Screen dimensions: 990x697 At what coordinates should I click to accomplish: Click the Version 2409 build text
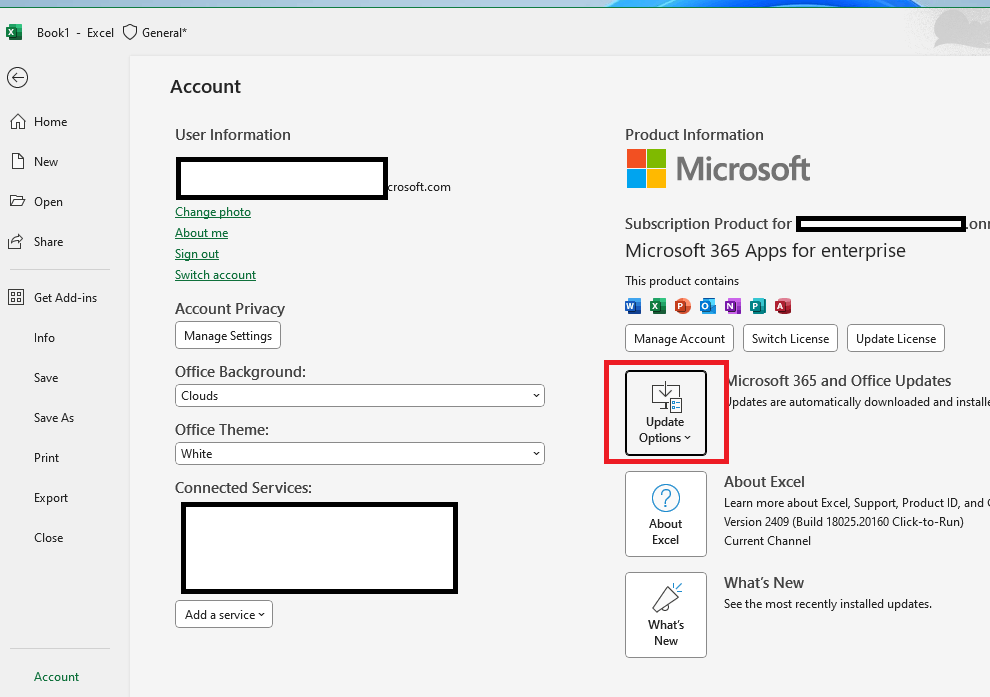pyautogui.click(x=844, y=522)
